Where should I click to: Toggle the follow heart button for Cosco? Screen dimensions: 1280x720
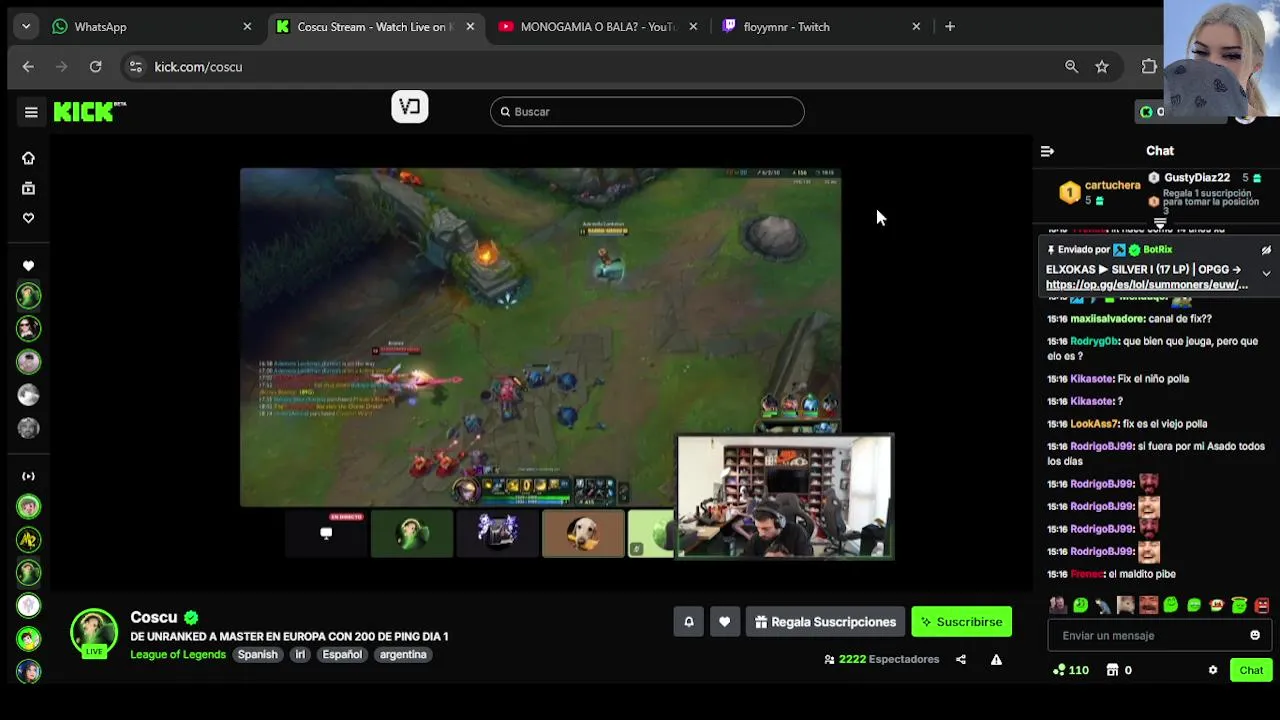tap(724, 622)
